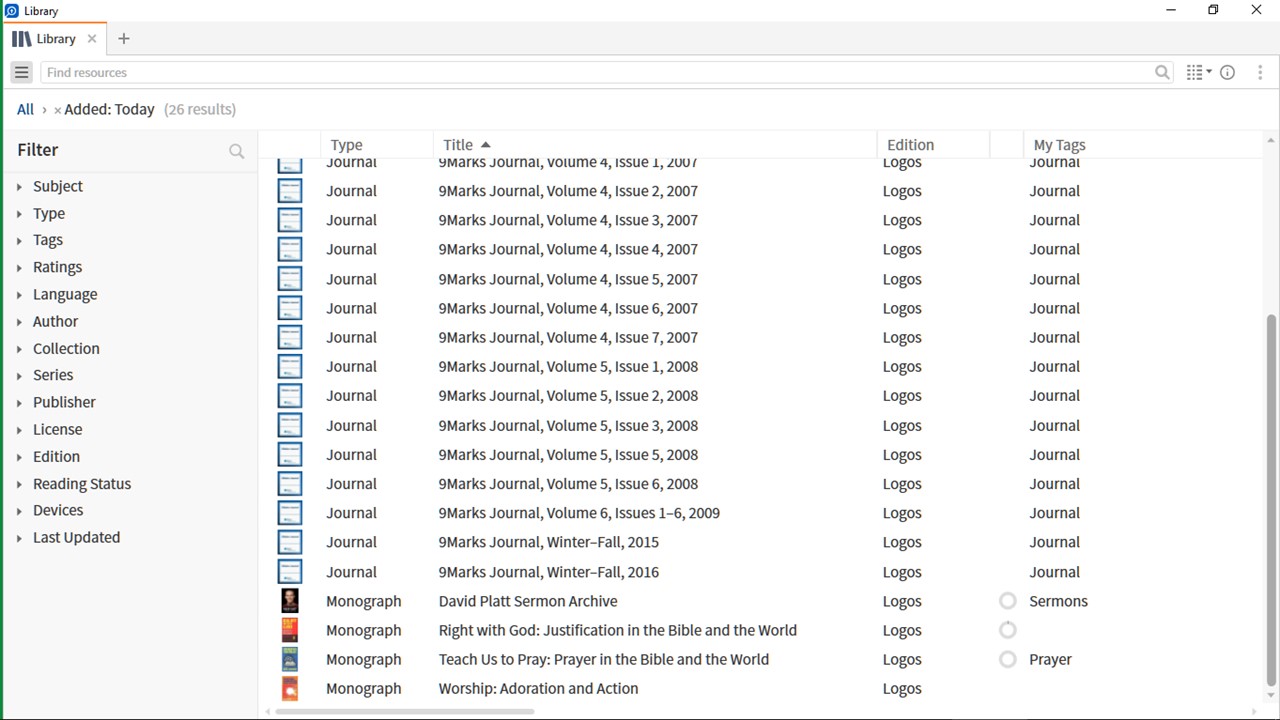Expand the Author filter
This screenshot has height=720, width=1280.
(19, 322)
